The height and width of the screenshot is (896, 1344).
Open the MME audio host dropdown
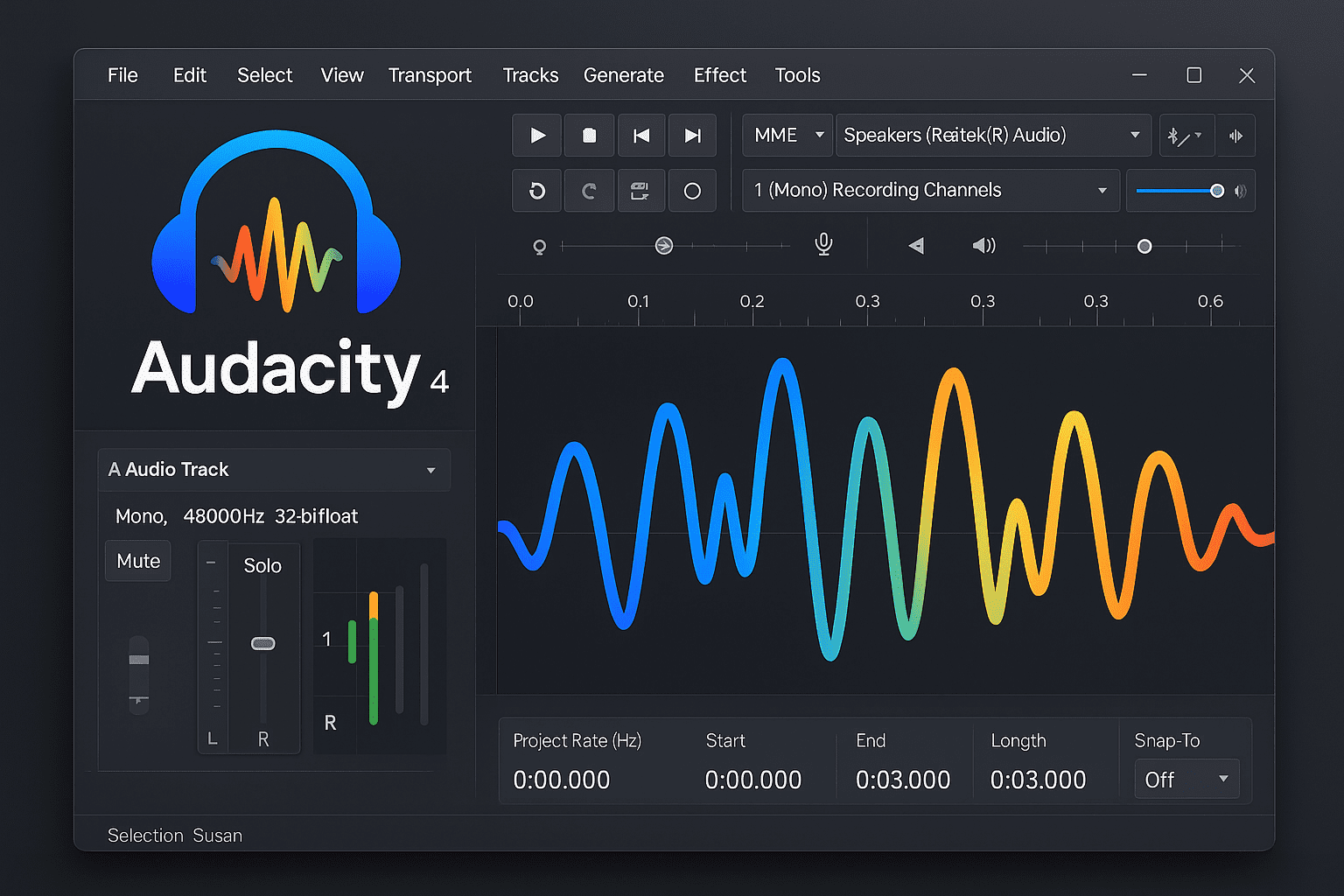click(x=787, y=136)
